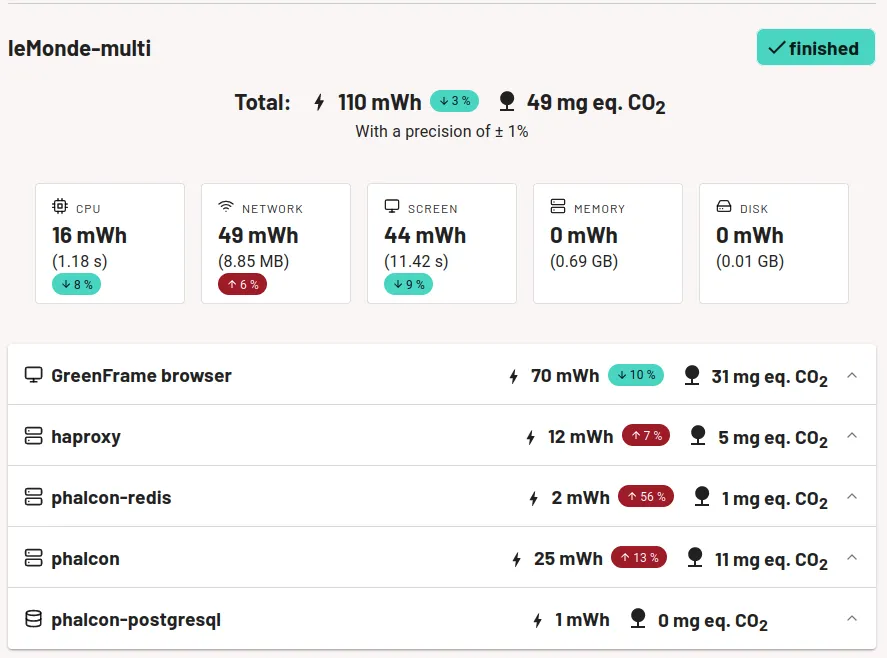
Task: Click the Screen monitor icon
Action: [392, 207]
